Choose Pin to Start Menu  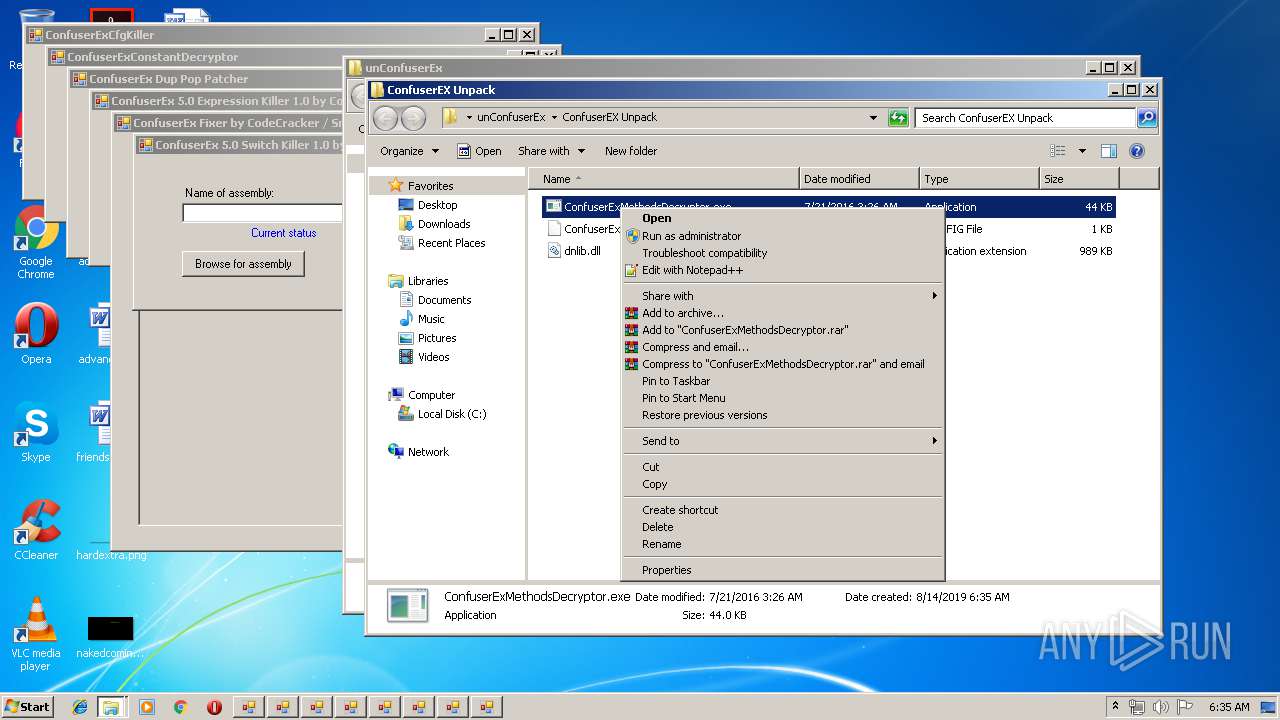683,398
